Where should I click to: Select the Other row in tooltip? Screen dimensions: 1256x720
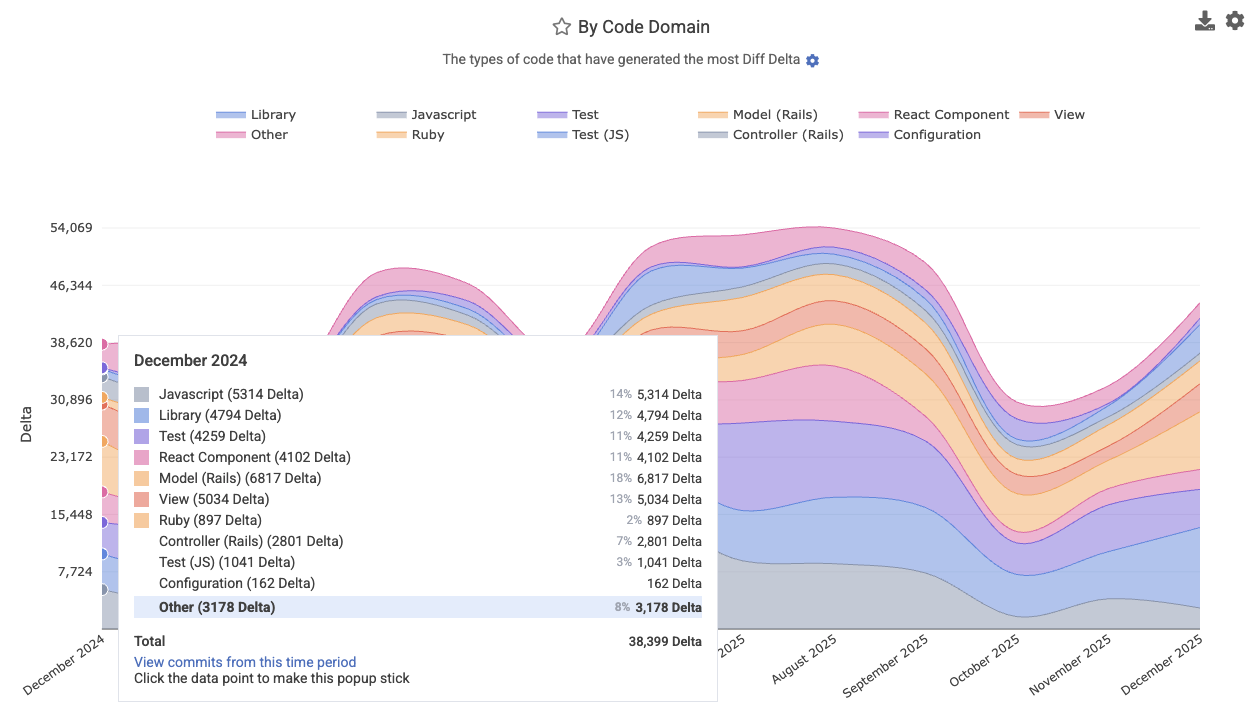pyautogui.click(x=417, y=607)
